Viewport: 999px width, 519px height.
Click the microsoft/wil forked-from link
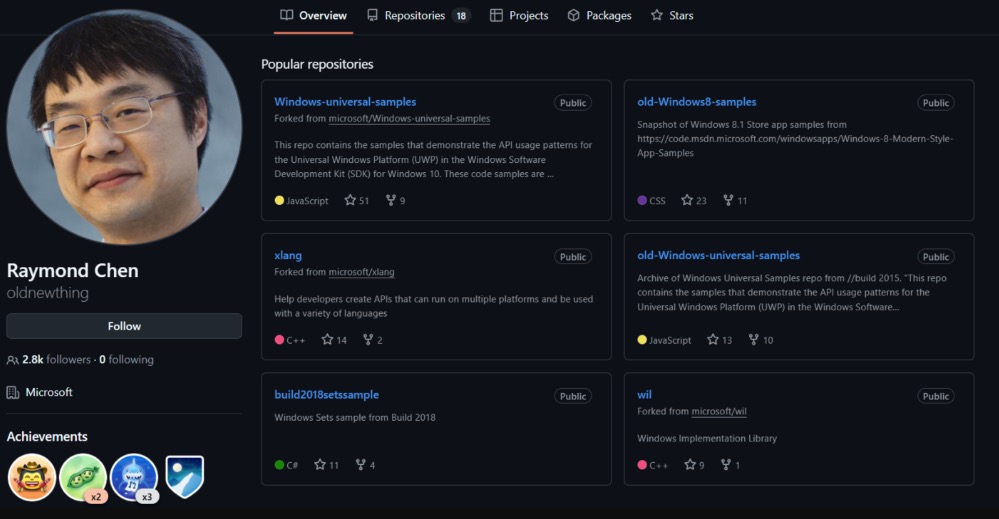point(719,411)
